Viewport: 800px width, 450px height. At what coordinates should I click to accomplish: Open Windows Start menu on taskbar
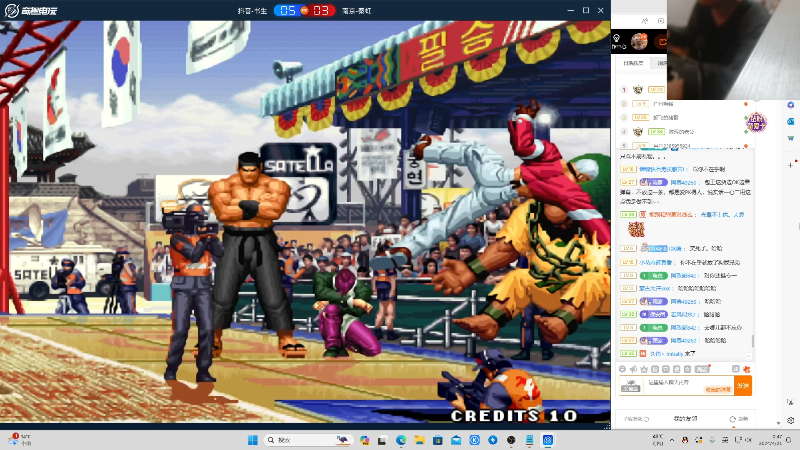click(253, 440)
